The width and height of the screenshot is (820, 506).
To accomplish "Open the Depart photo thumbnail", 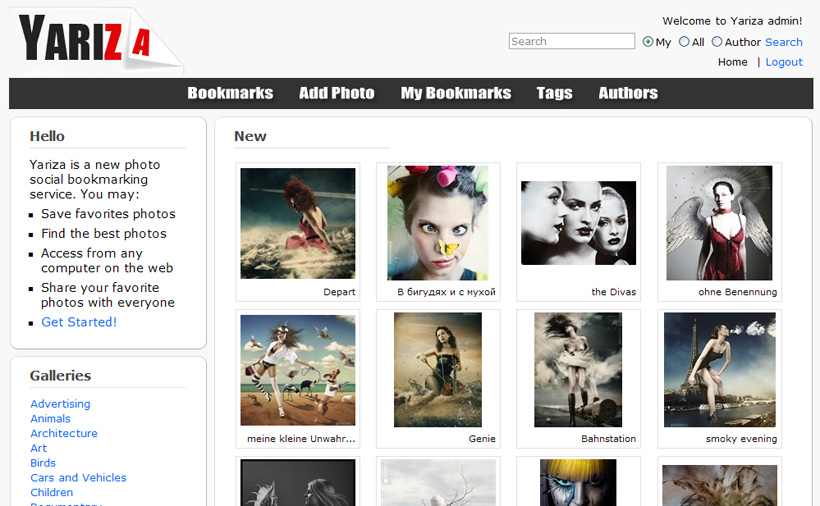I will click(298, 223).
